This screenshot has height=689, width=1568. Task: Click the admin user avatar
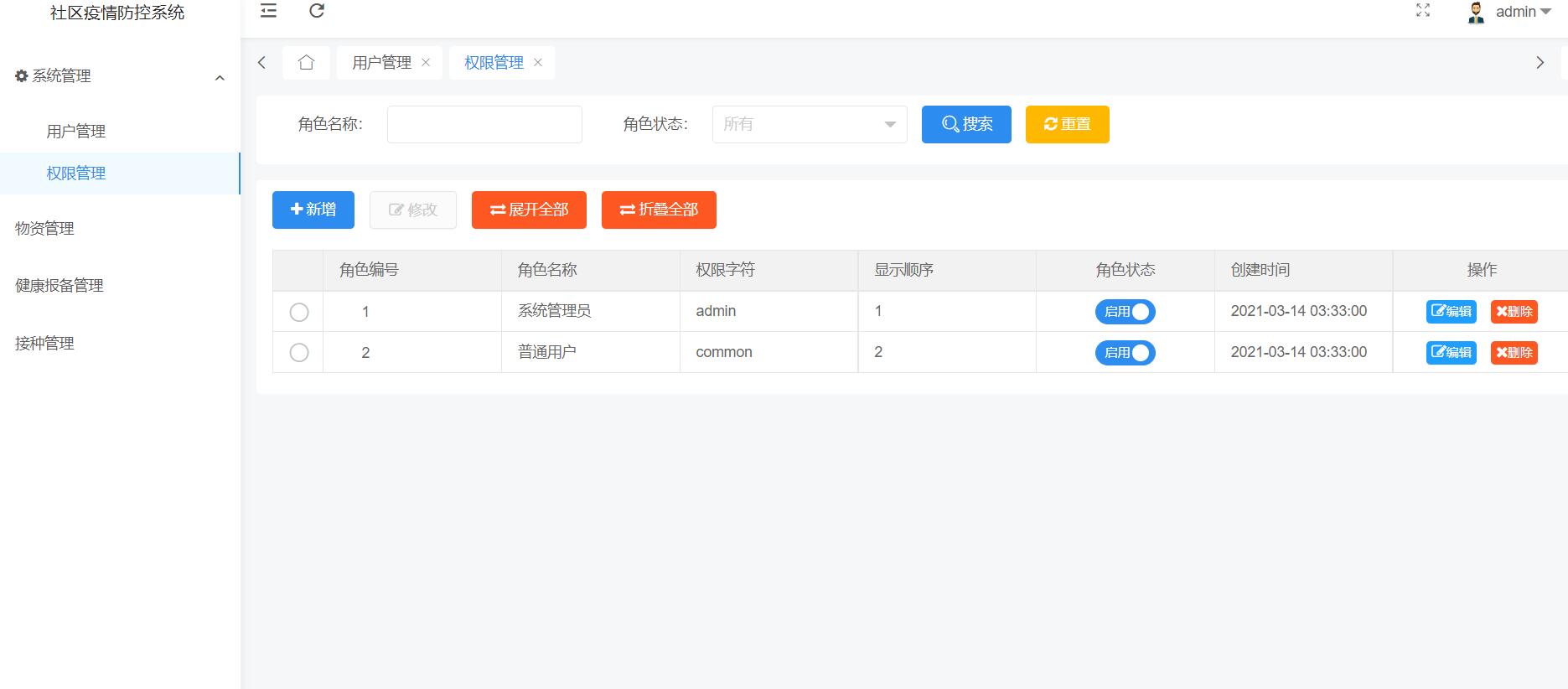click(1476, 13)
